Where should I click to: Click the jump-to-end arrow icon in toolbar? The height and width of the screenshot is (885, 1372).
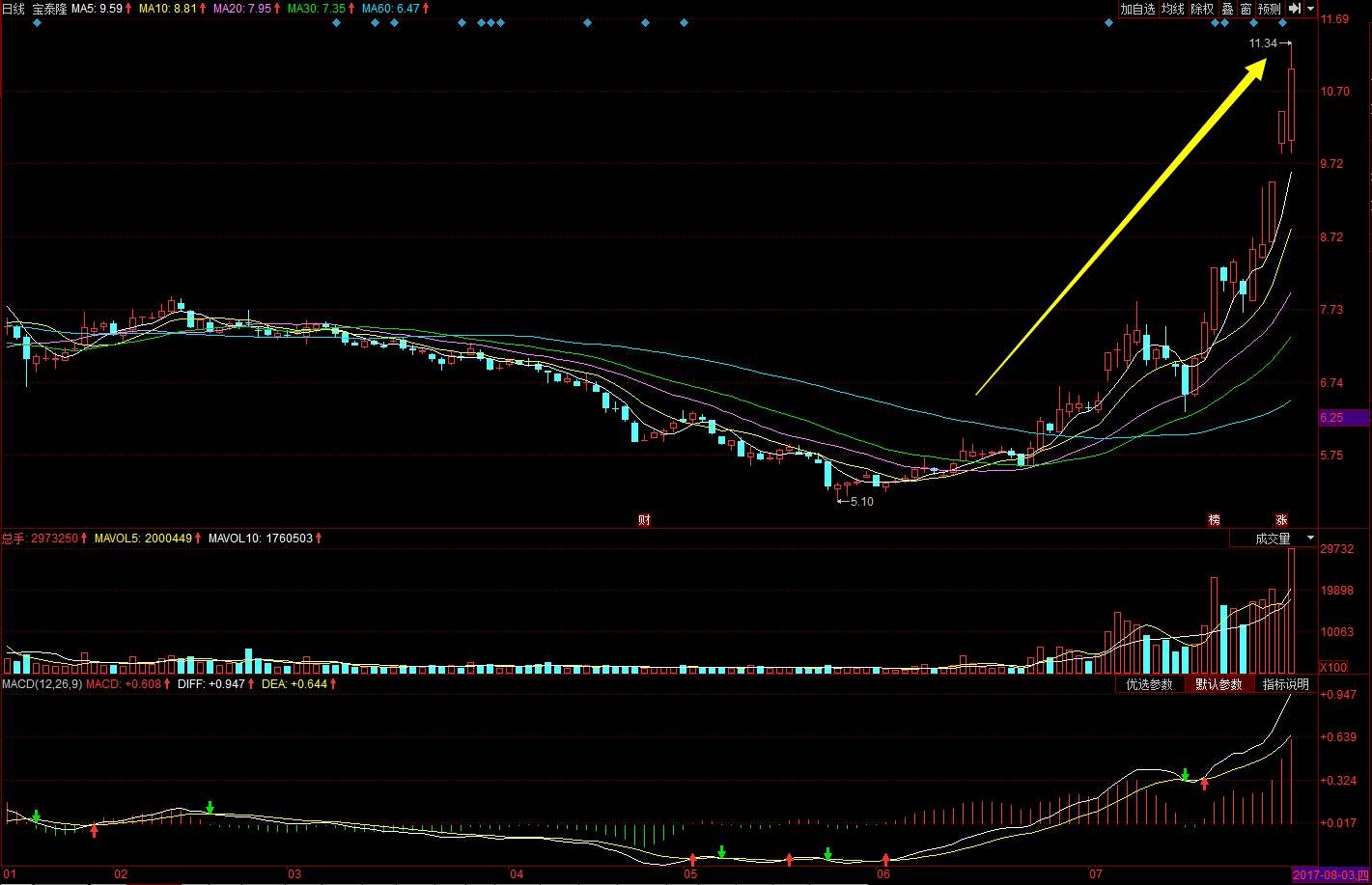[x=1296, y=9]
